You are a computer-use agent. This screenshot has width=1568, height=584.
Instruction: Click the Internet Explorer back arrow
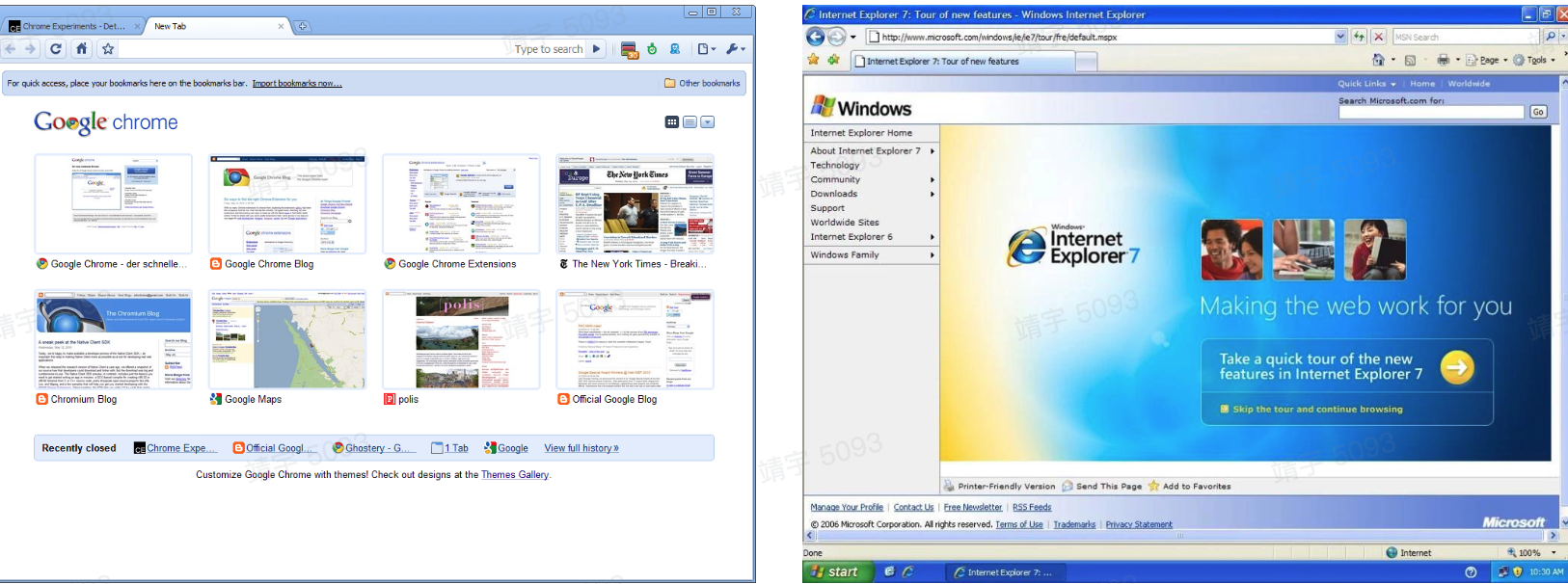[816, 37]
